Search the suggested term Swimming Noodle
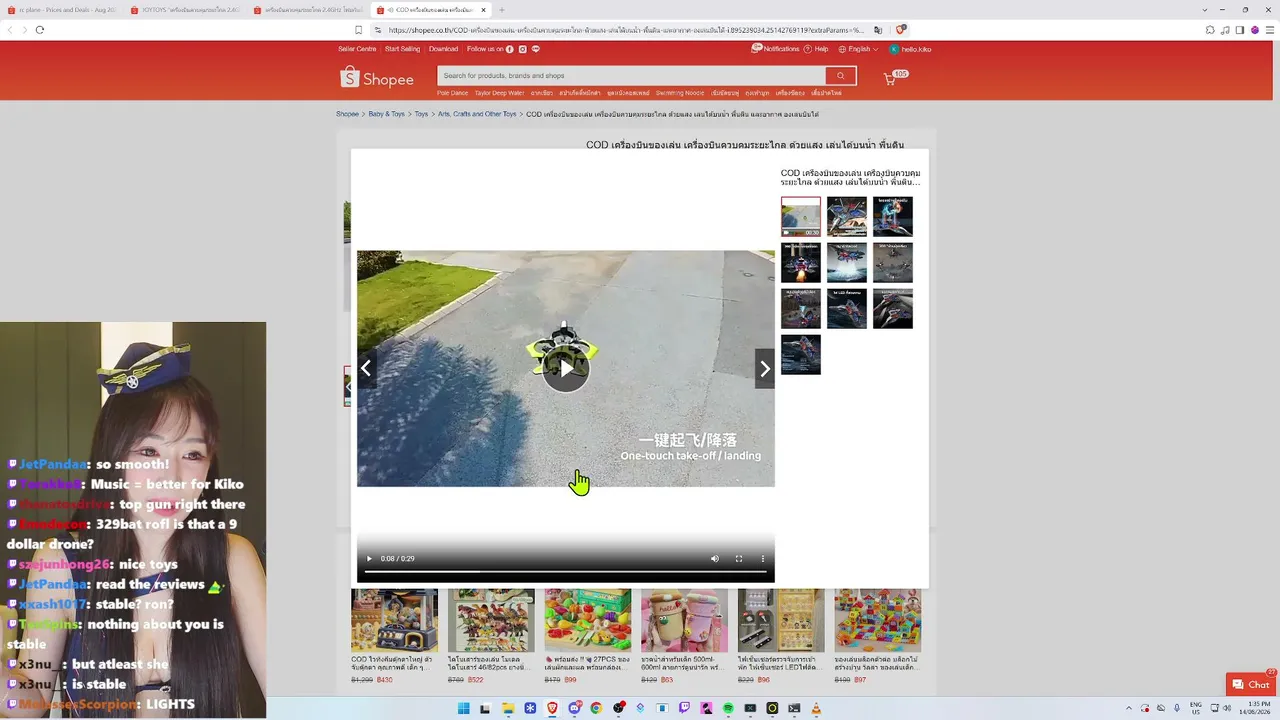 click(x=680, y=93)
